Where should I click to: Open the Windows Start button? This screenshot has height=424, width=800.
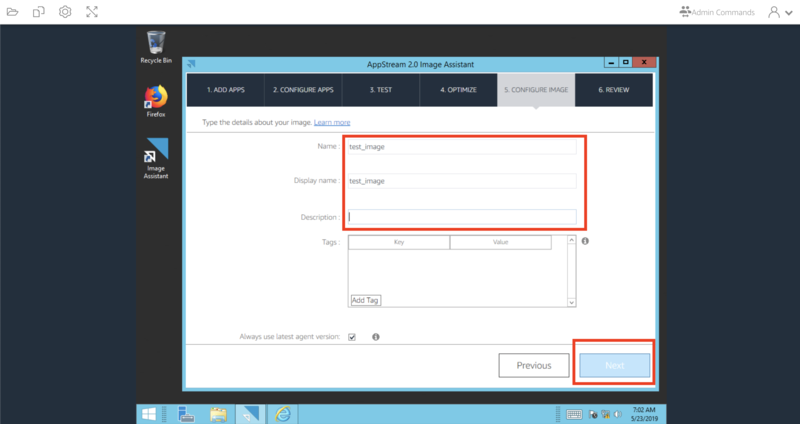coord(149,414)
